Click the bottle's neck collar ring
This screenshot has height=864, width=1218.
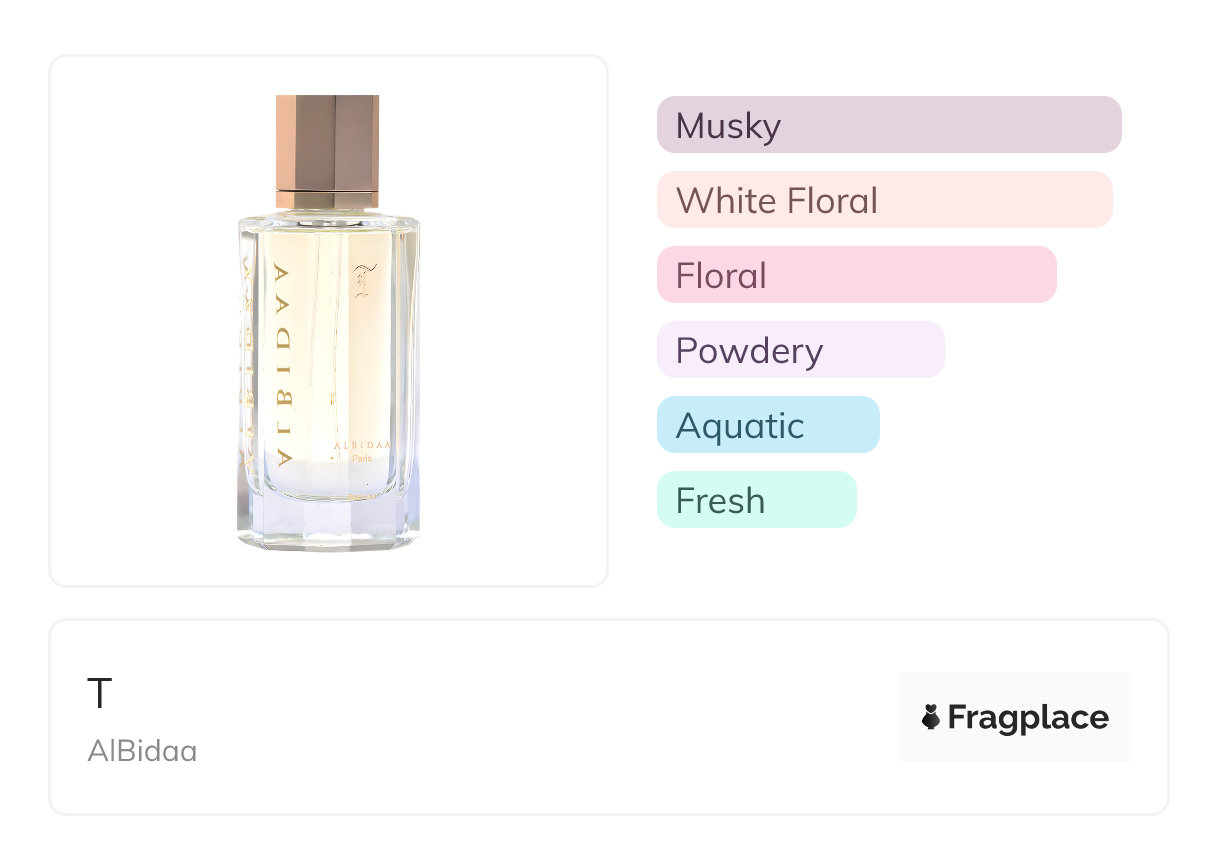tap(327, 200)
